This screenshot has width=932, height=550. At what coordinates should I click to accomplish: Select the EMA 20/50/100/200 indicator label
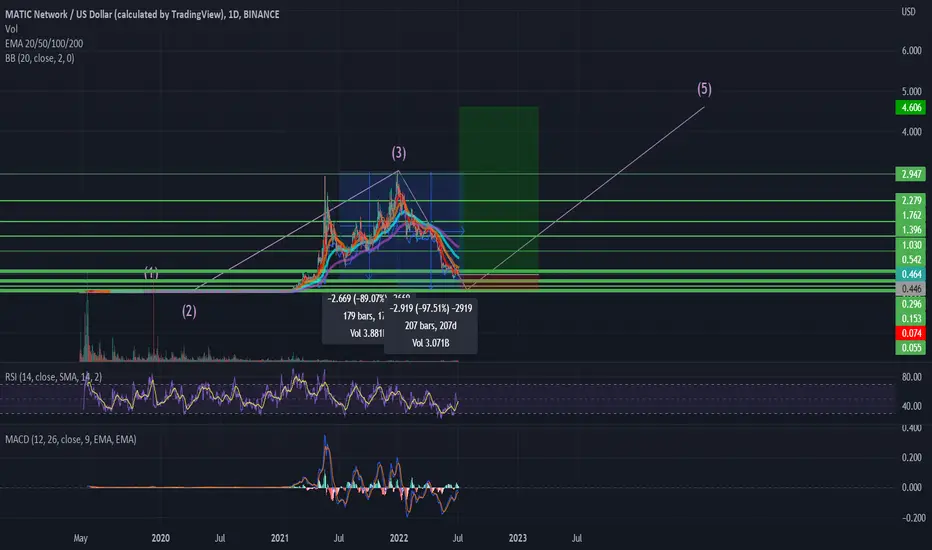click(44, 43)
